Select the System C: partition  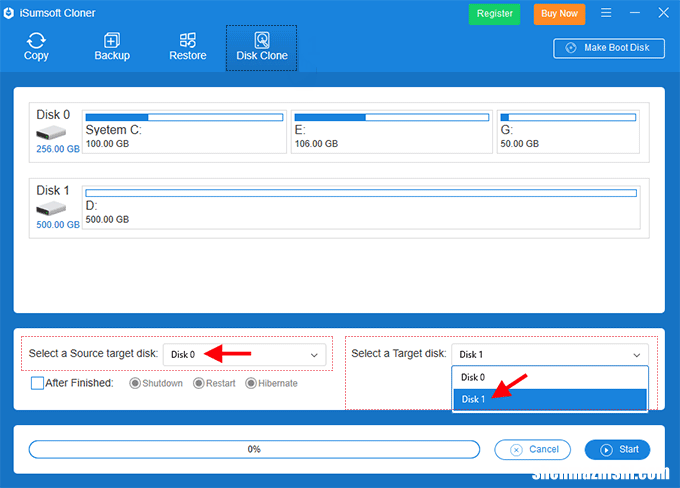coord(184,132)
